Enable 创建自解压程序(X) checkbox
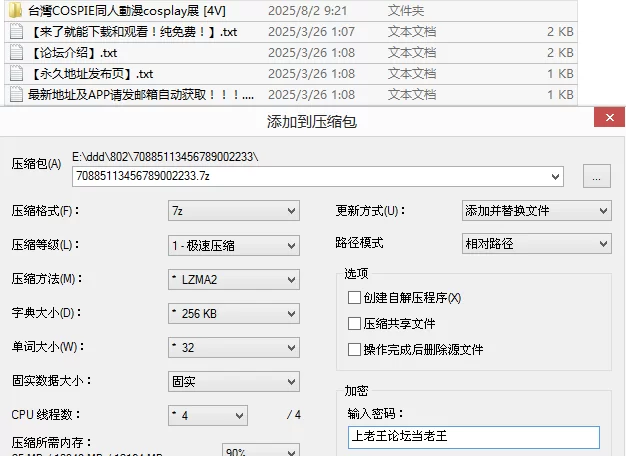This screenshot has height=456, width=626. click(354, 297)
